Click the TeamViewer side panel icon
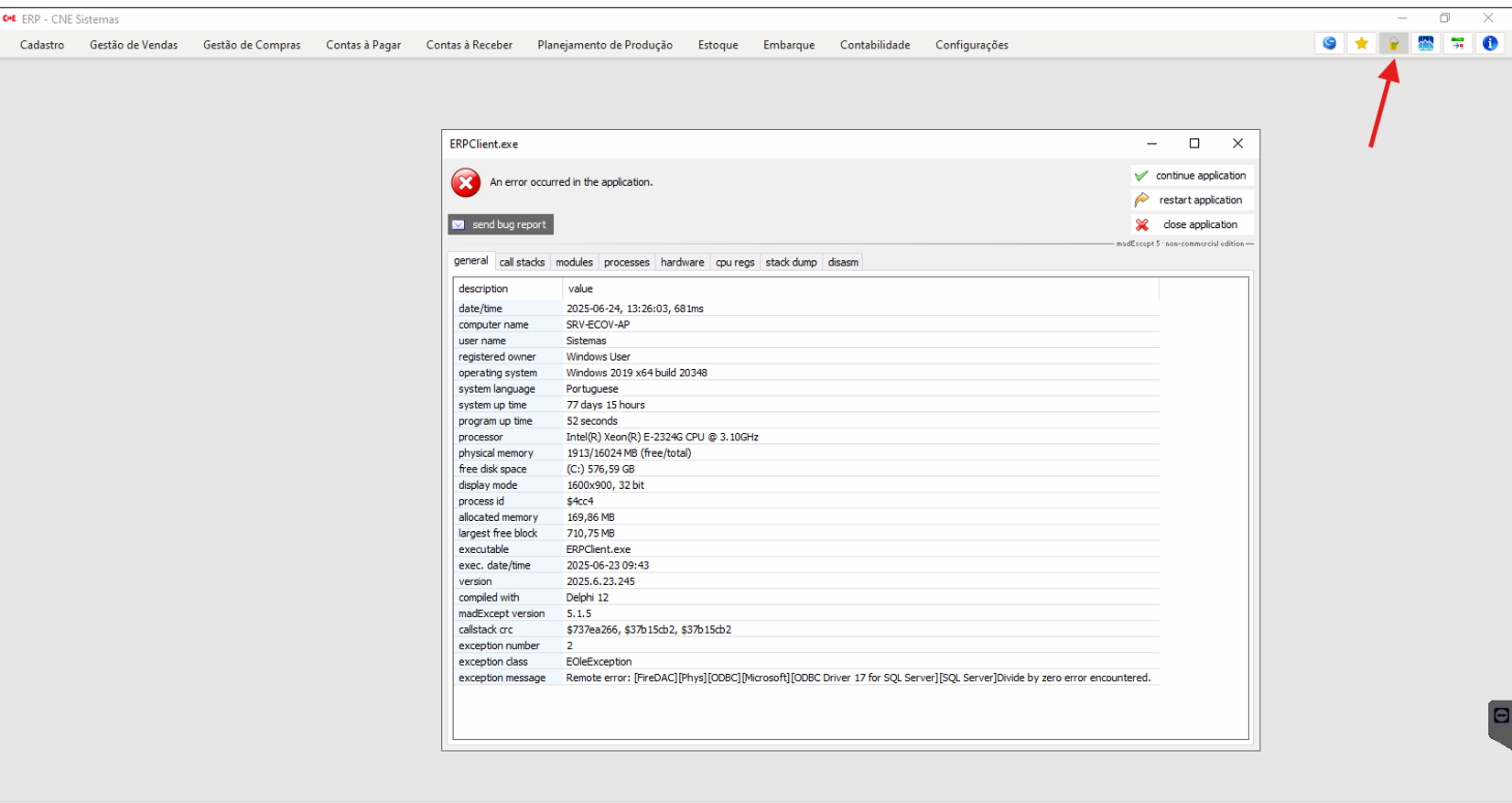 pos(1501,717)
